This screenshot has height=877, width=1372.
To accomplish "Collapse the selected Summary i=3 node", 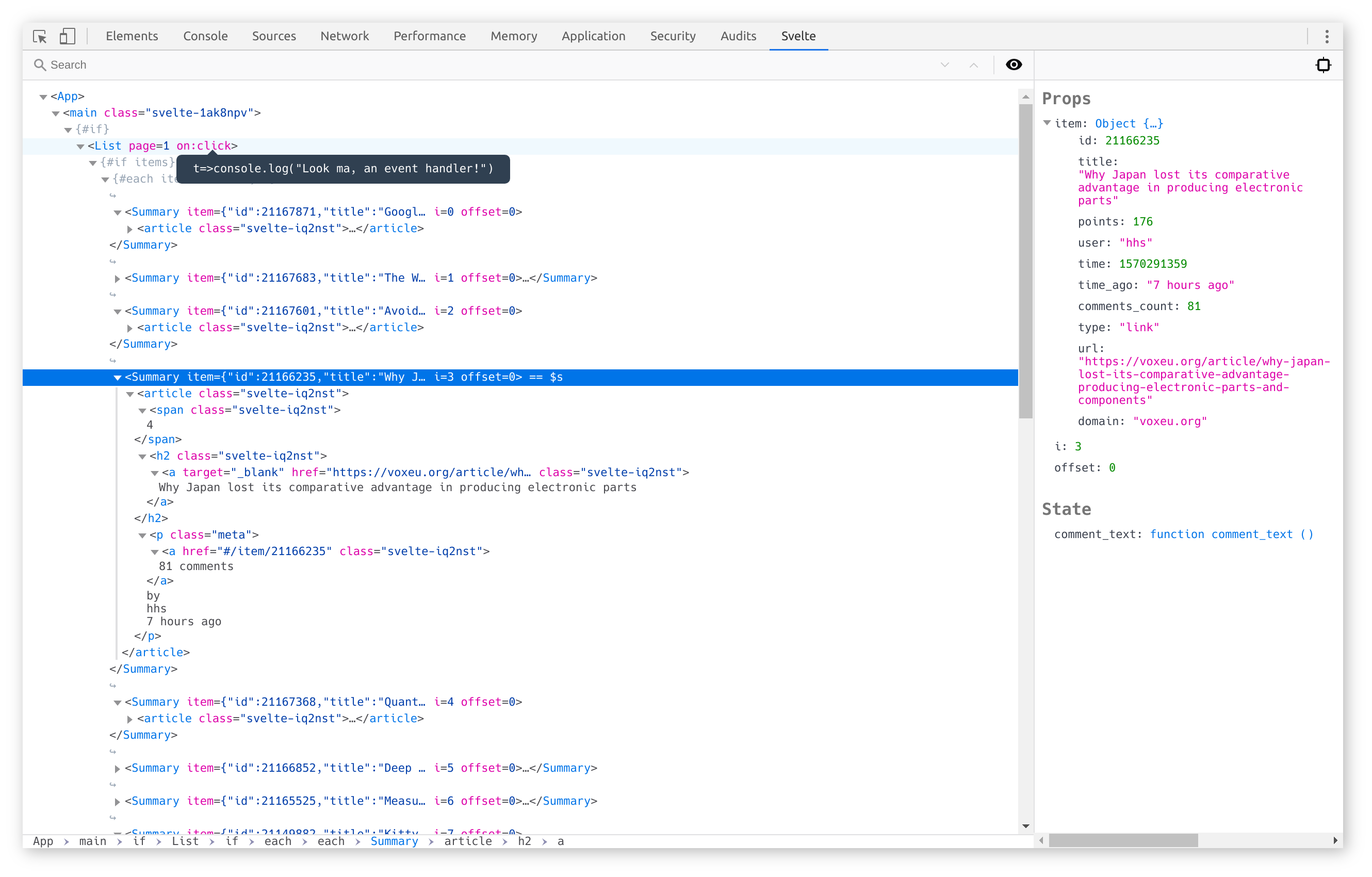I will tap(118, 377).
